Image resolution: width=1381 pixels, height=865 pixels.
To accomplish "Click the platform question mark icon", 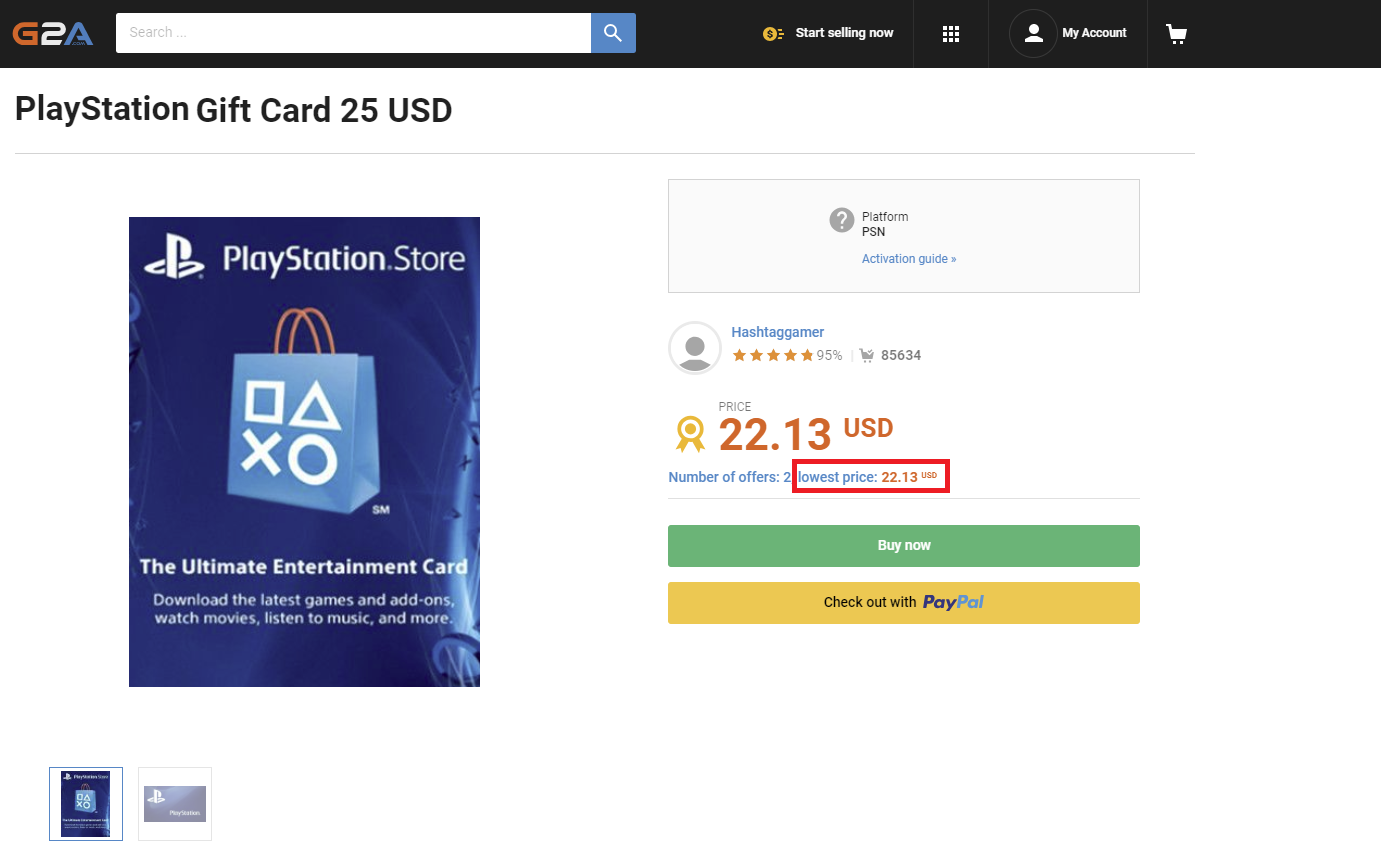I will 842,220.
